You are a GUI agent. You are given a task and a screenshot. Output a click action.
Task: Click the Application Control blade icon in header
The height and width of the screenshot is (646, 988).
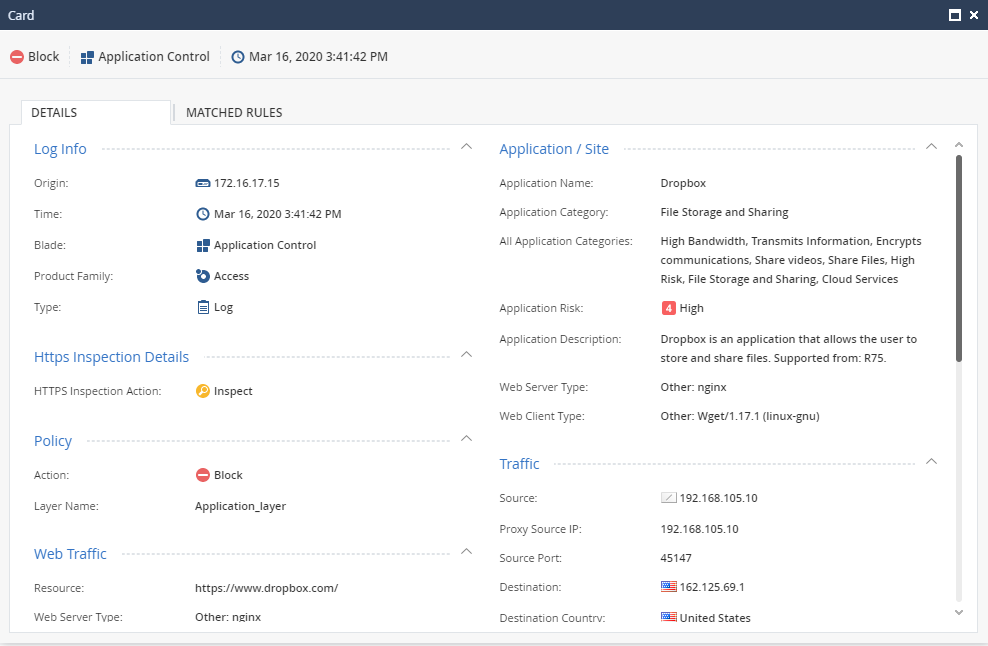click(x=87, y=57)
